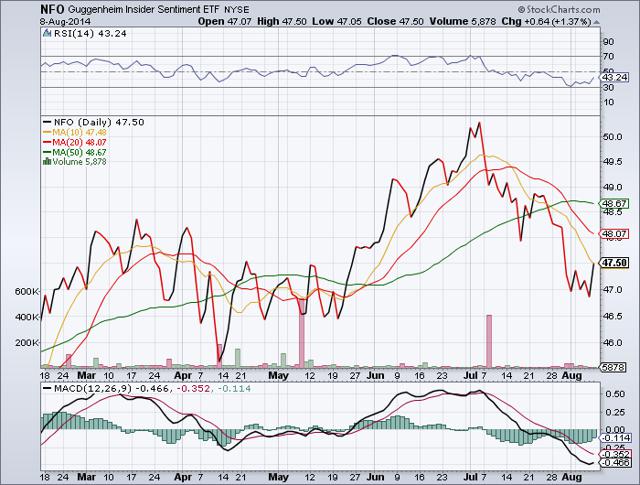Click the MACD(12,26,9) legend label

coord(93,388)
